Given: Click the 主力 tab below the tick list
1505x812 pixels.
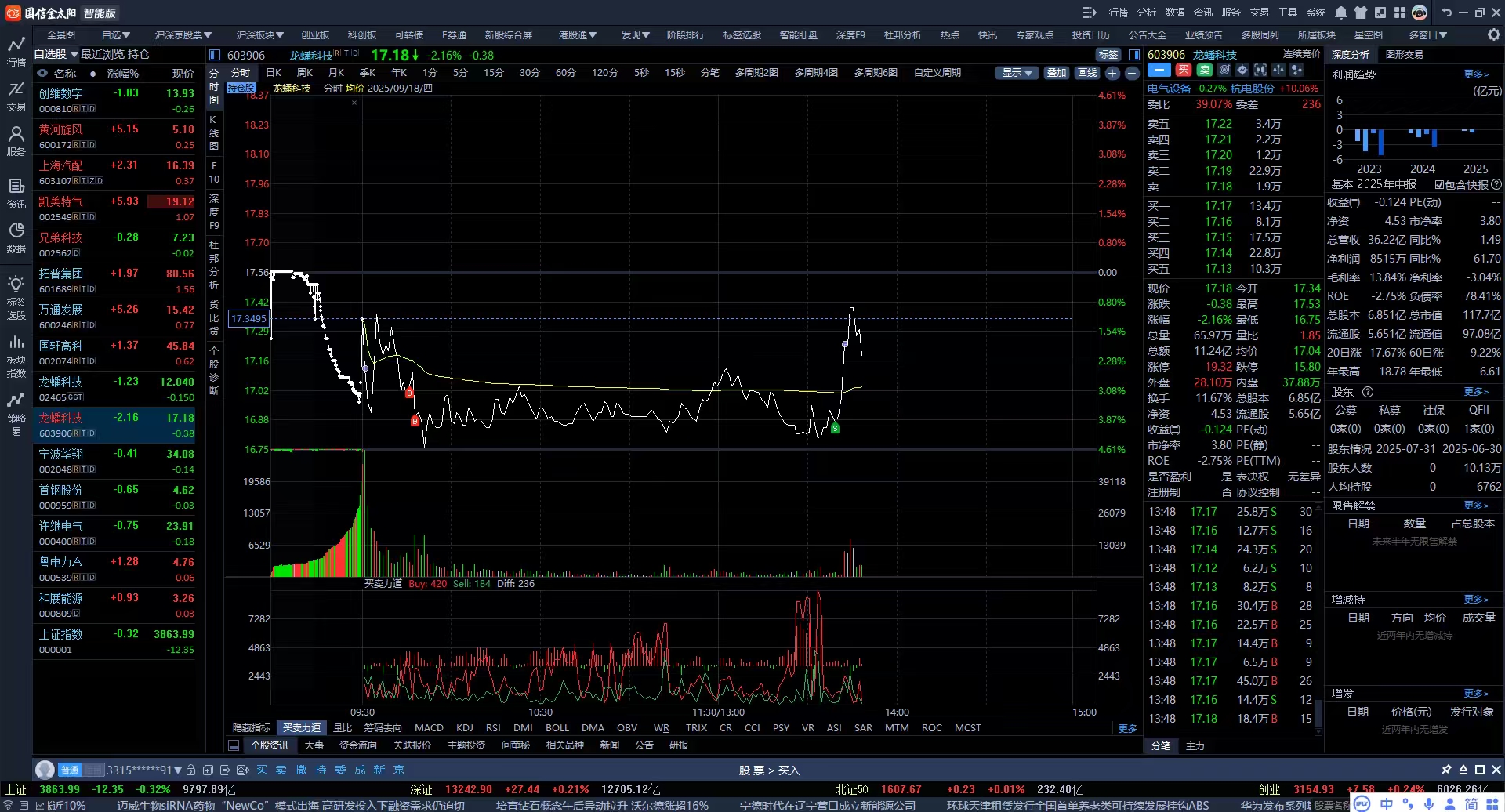Looking at the screenshot, I should pos(1195,746).
